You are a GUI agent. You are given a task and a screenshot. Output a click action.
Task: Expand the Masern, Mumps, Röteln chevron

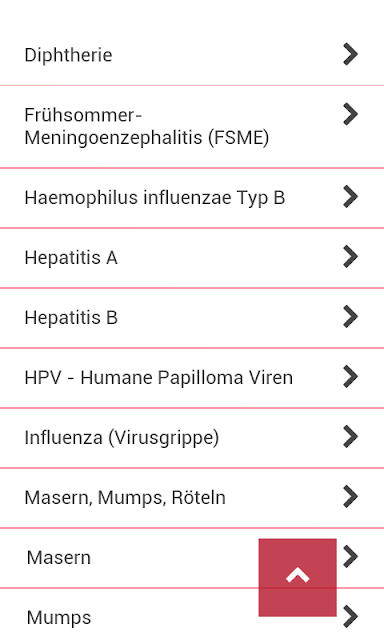pyautogui.click(x=351, y=496)
